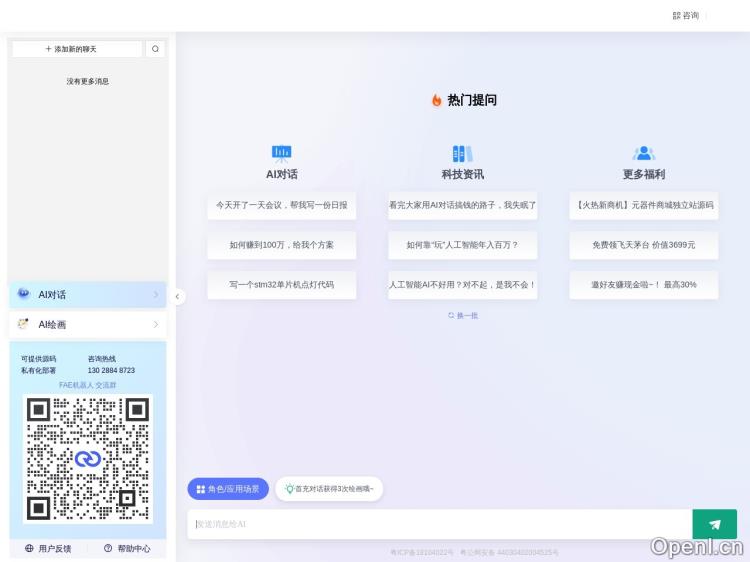Viewport: 750px width, 562px height.
Task: Click the 首充对话获得3次绘画 tip bubble
Action: [329, 489]
